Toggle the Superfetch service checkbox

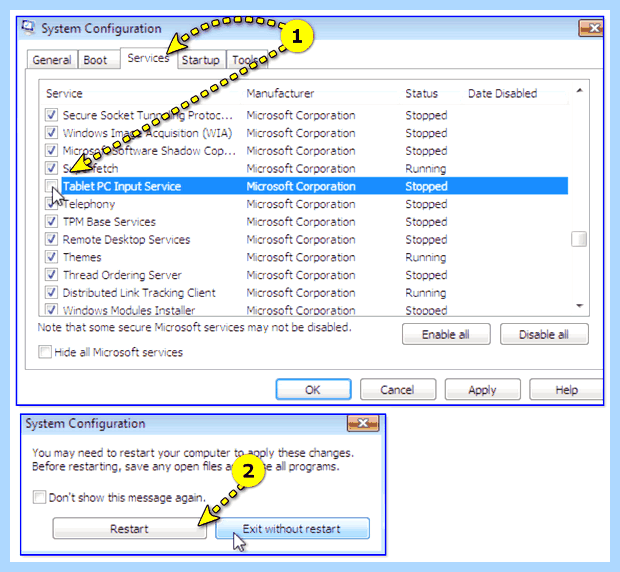(51, 168)
